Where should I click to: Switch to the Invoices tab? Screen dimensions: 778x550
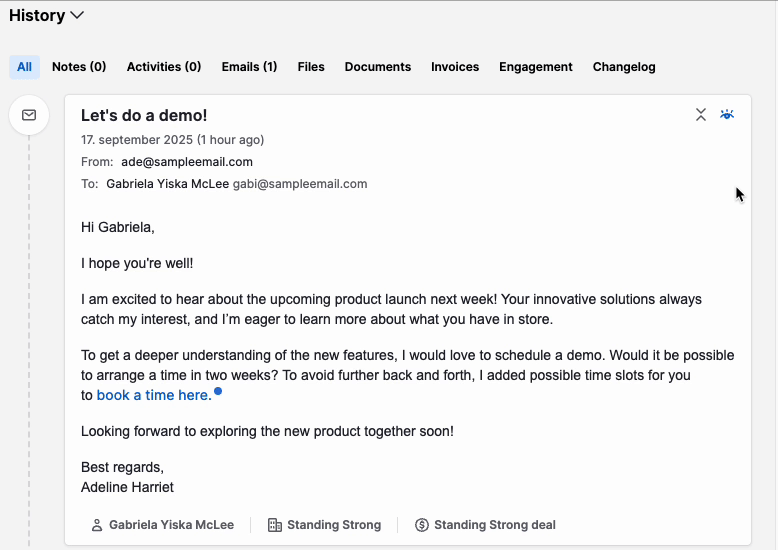[455, 67]
